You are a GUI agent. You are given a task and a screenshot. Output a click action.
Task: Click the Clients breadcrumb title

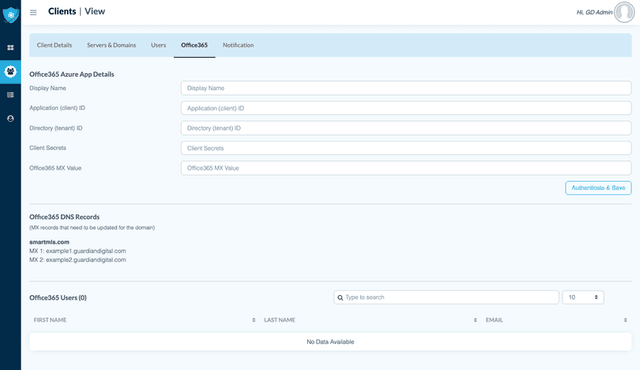pyautogui.click(x=62, y=11)
